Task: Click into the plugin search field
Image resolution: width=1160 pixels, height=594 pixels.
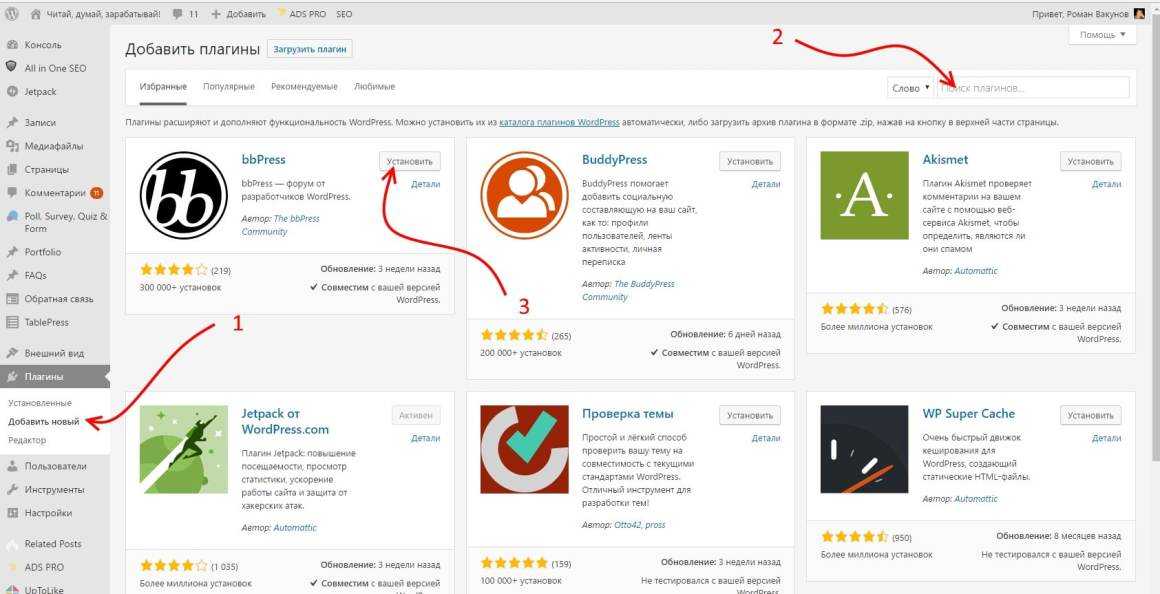Action: (1033, 88)
